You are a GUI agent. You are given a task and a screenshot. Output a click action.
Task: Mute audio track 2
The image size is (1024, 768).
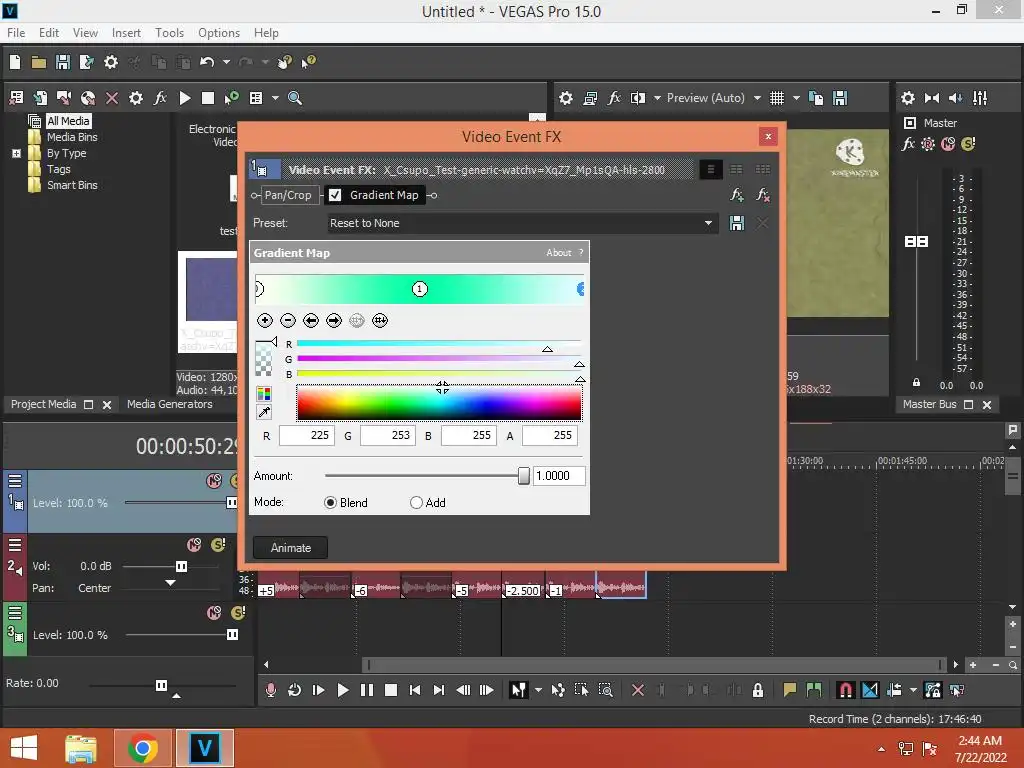click(x=194, y=545)
